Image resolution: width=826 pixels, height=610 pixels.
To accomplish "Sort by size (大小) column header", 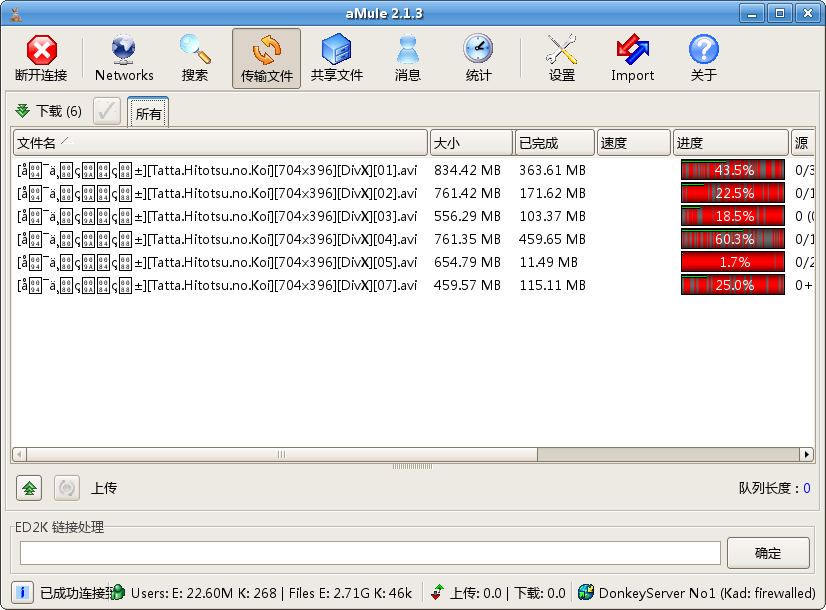I will [471, 143].
